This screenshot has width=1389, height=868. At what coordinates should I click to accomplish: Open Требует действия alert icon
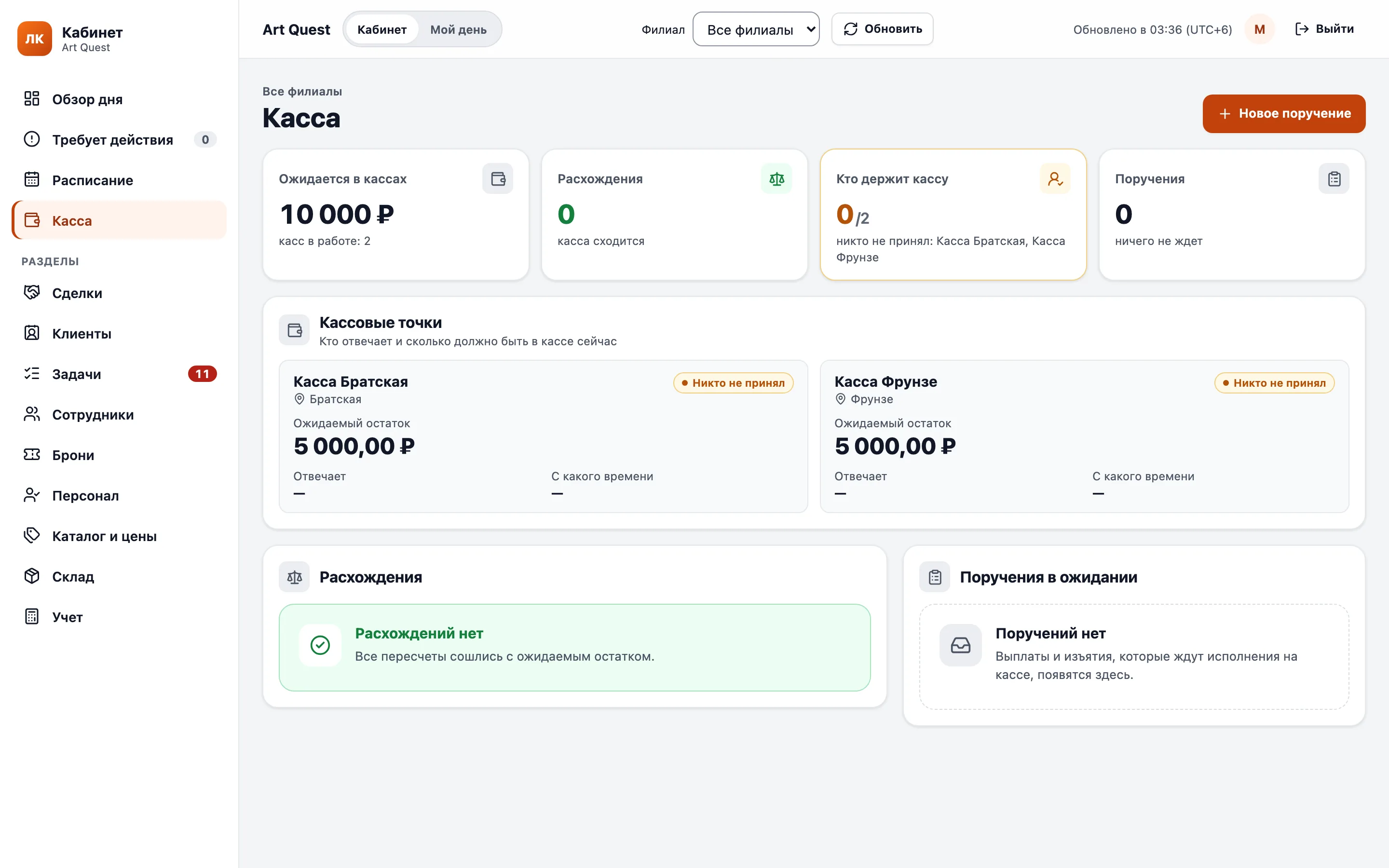pyautogui.click(x=31, y=139)
